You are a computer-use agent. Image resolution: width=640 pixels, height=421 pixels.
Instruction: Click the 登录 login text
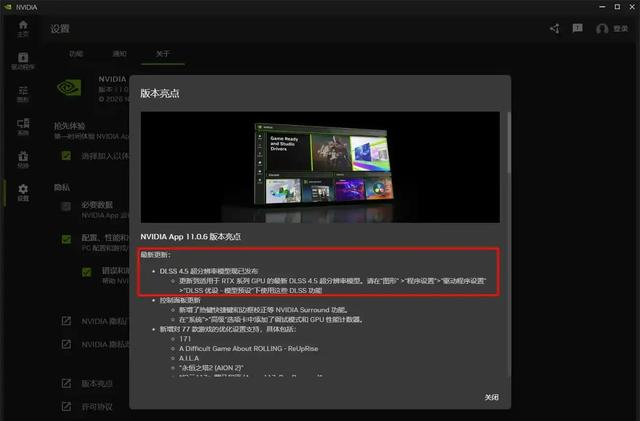click(620, 29)
